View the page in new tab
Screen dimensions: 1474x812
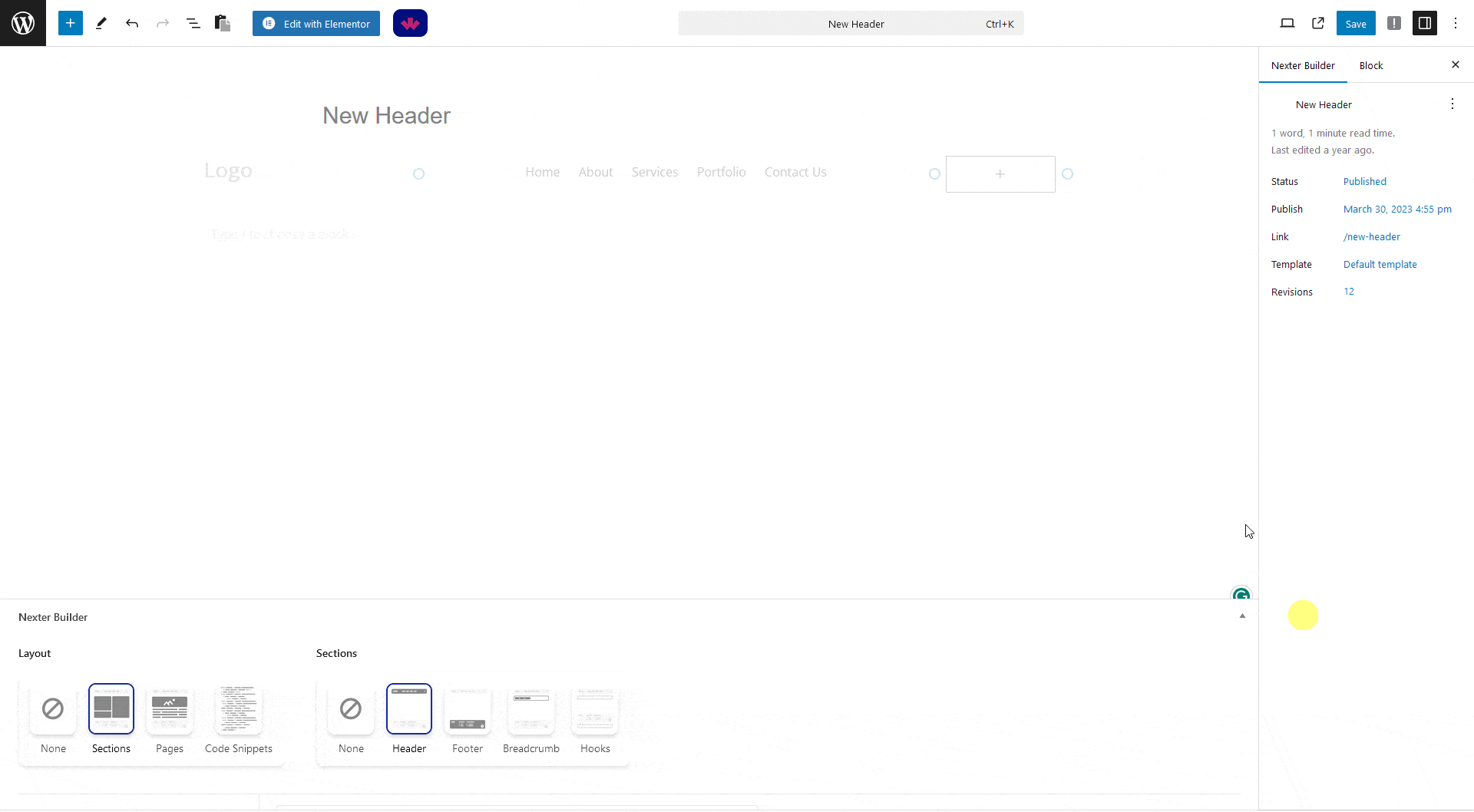pyautogui.click(x=1318, y=23)
